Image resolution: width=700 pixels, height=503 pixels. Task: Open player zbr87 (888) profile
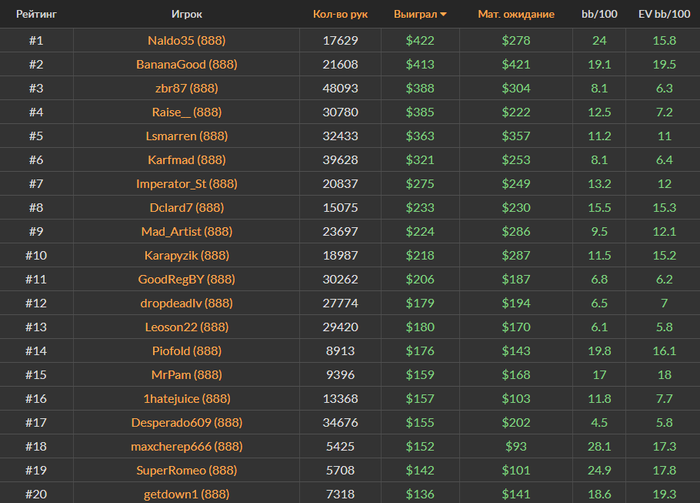[187, 88]
